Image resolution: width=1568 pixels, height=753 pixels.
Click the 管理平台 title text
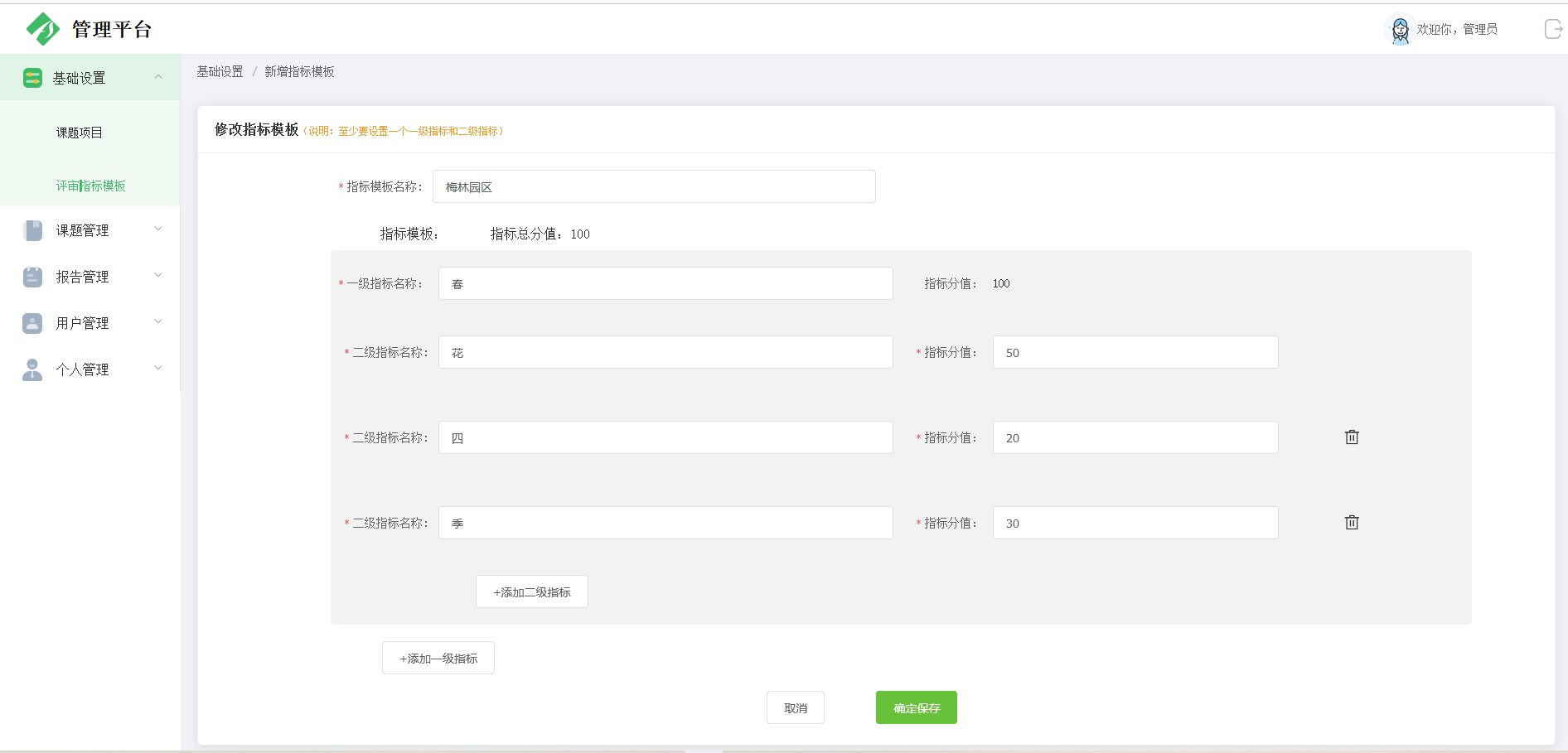pos(112,30)
